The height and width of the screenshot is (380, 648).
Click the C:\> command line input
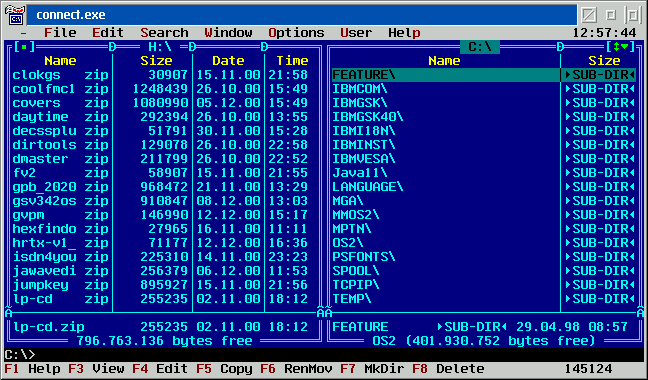[x=324, y=354]
